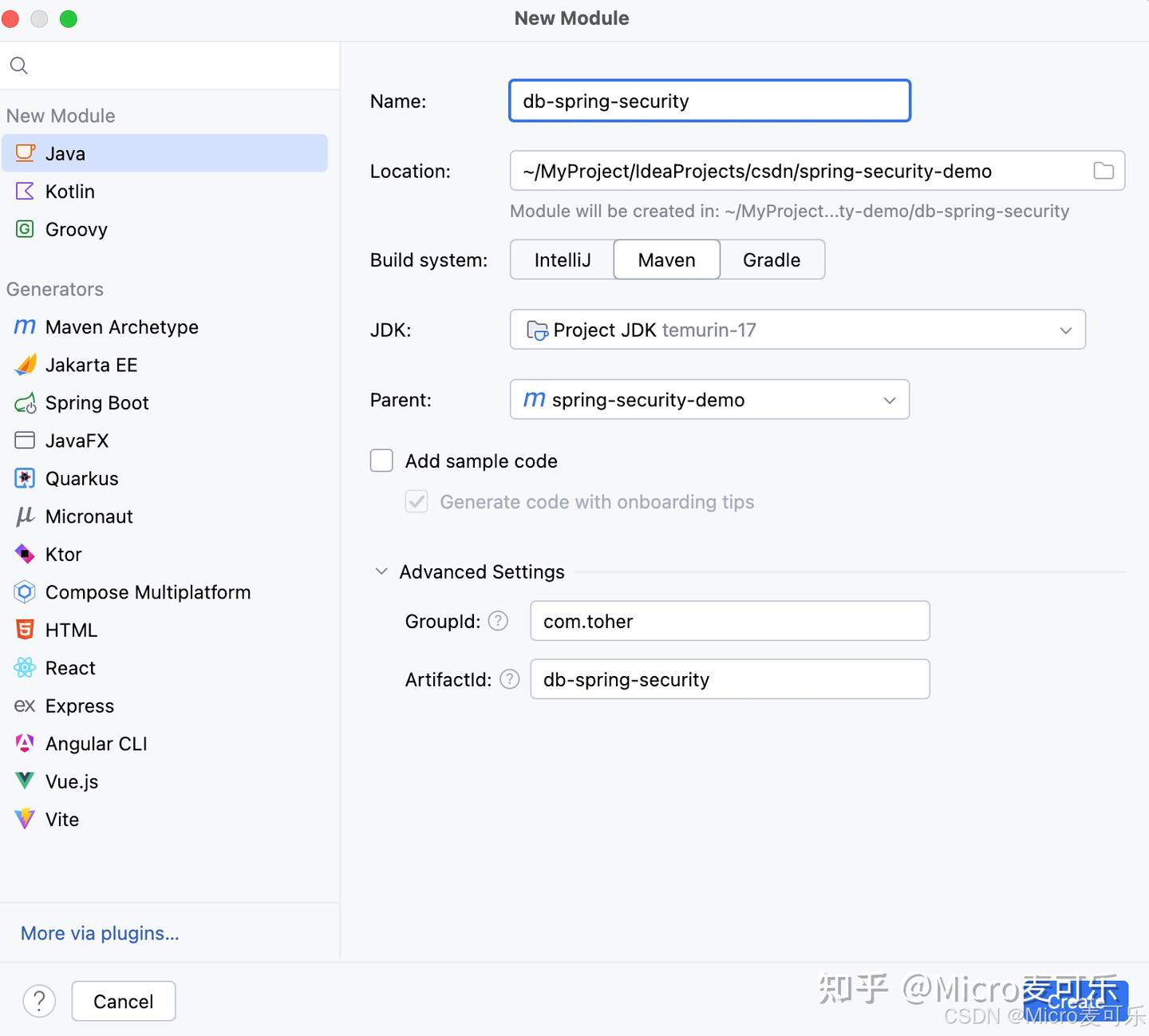Select the Vue.js logo icon

26,781
